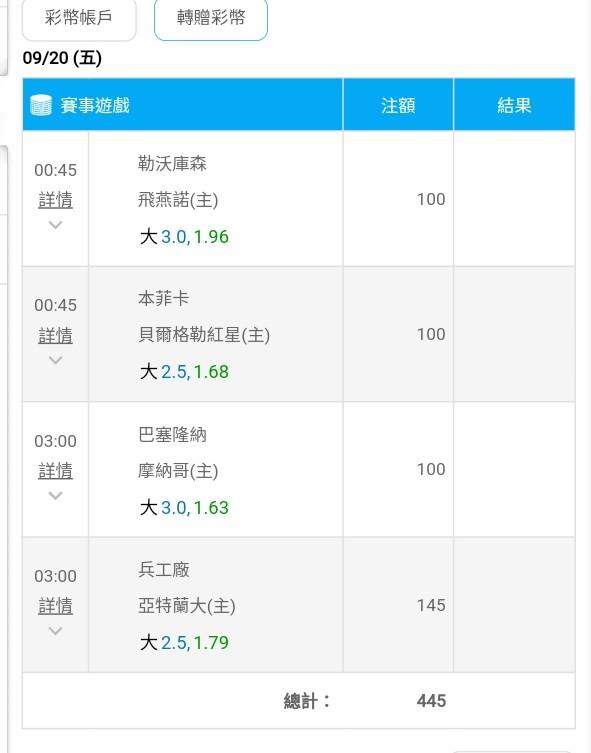Open 詳情 for the 勒沃庫森 match
The height and width of the screenshot is (753, 591).
point(56,200)
